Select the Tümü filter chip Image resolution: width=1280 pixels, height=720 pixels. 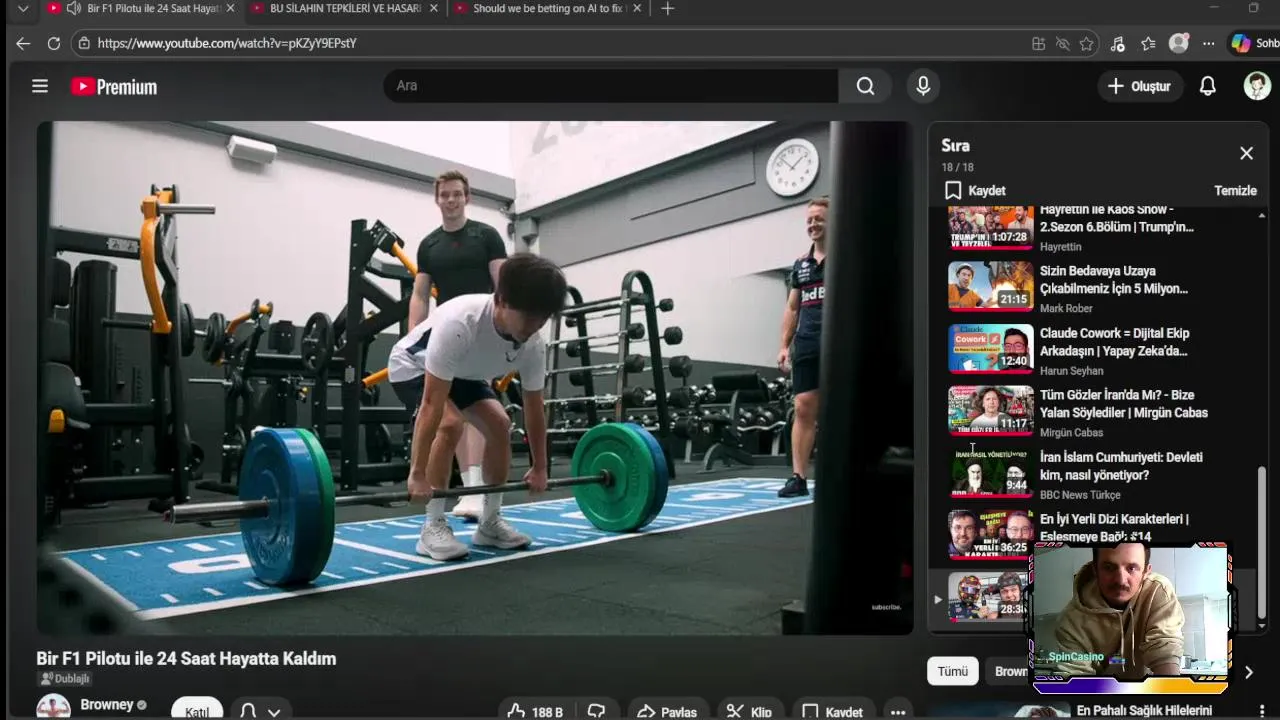tap(952, 671)
